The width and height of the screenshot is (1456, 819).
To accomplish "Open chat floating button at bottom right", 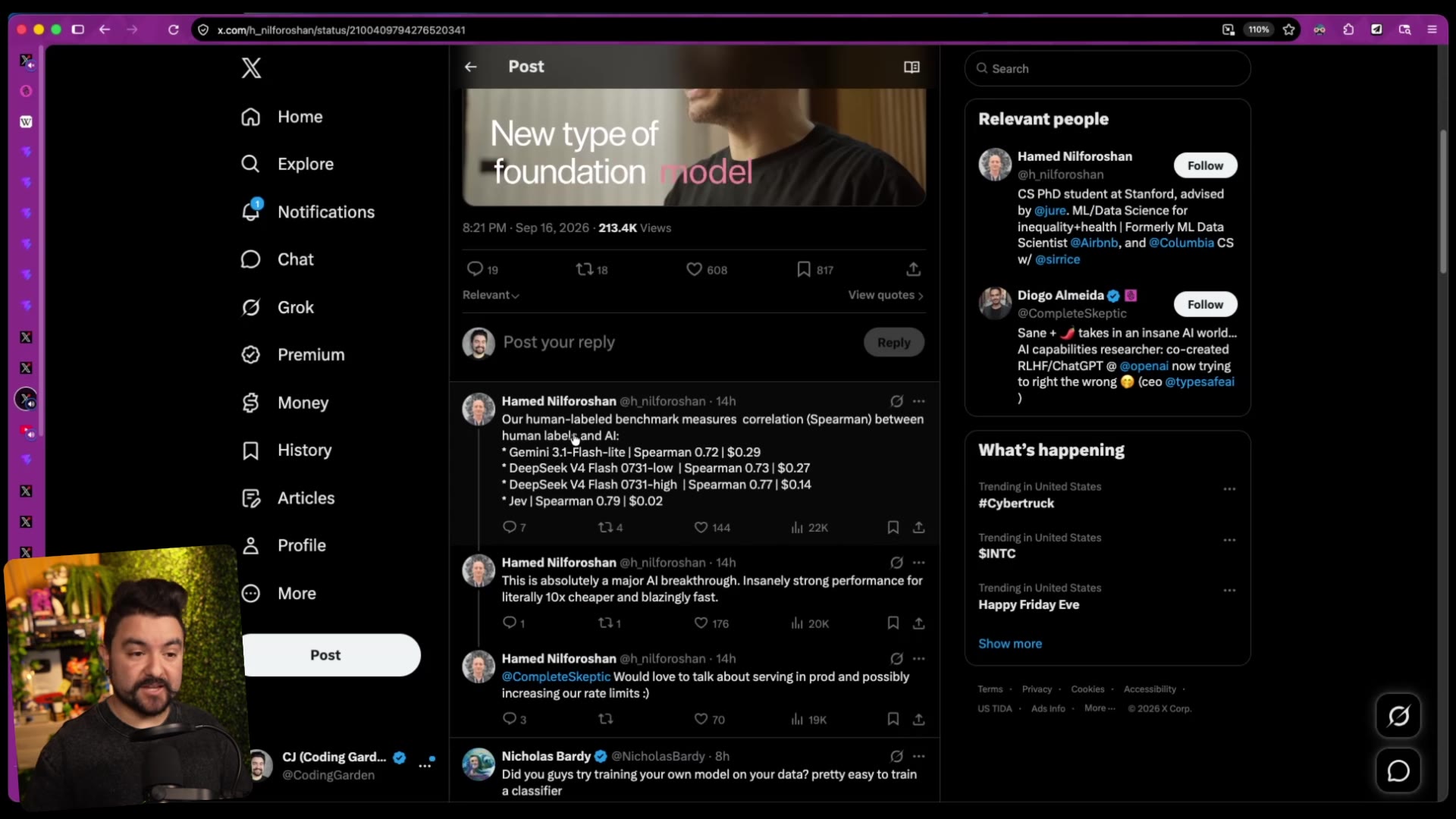I will click(1398, 770).
